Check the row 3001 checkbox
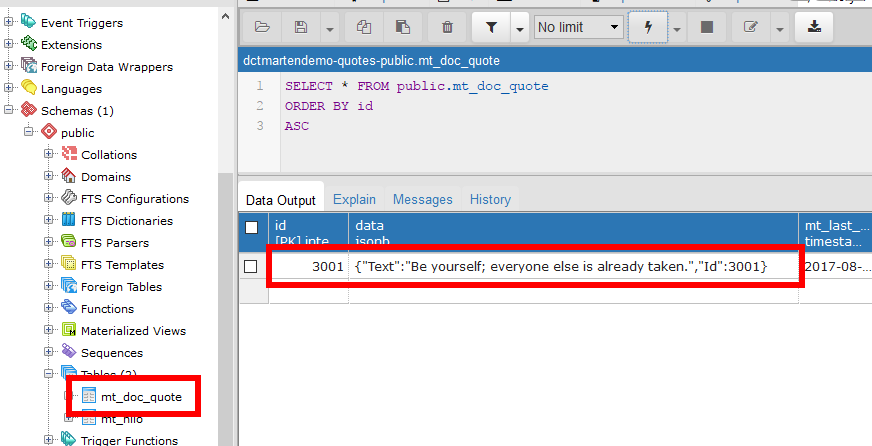Image resolution: width=872 pixels, height=446 pixels. click(x=251, y=266)
